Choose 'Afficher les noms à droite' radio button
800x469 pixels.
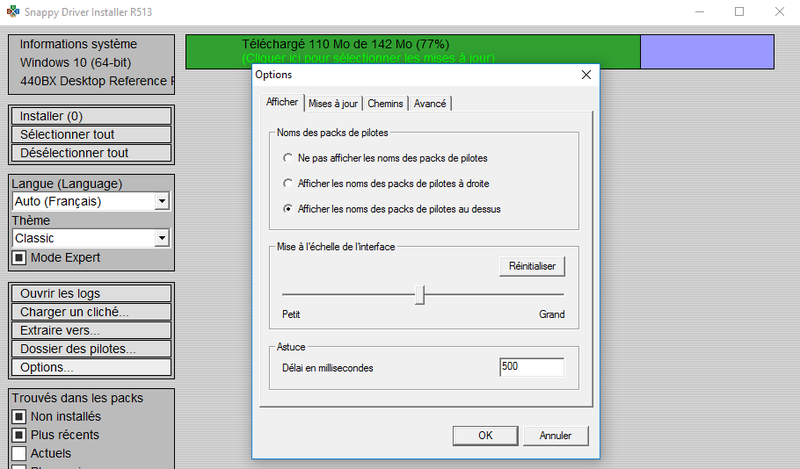pos(288,184)
